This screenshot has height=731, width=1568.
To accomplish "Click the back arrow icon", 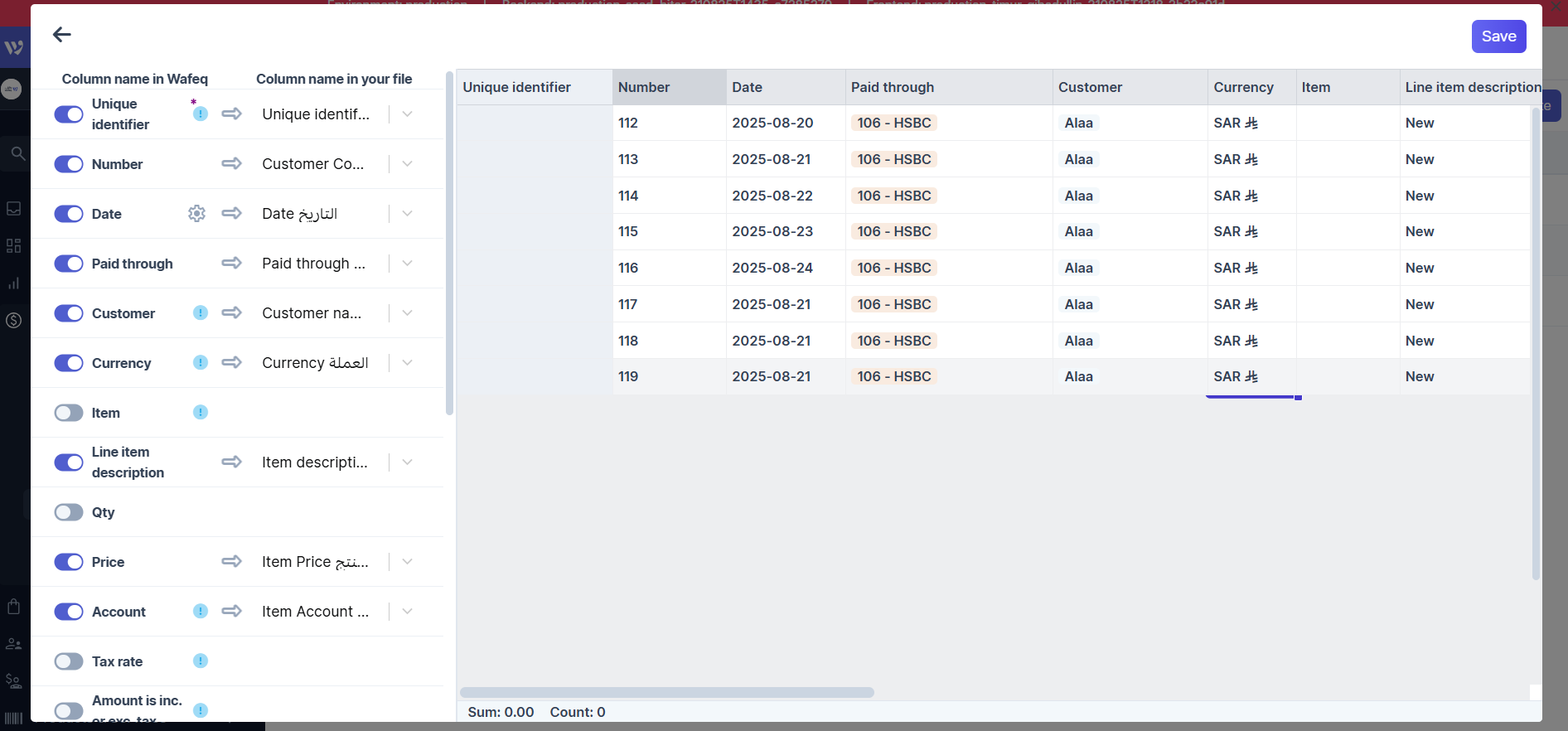I will 62,34.
